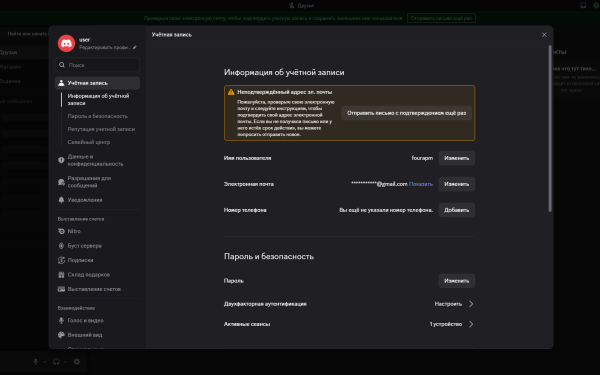Click the pencil edit profile icon
The height and width of the screenshot is (375, 600).
tap(135, 47)
